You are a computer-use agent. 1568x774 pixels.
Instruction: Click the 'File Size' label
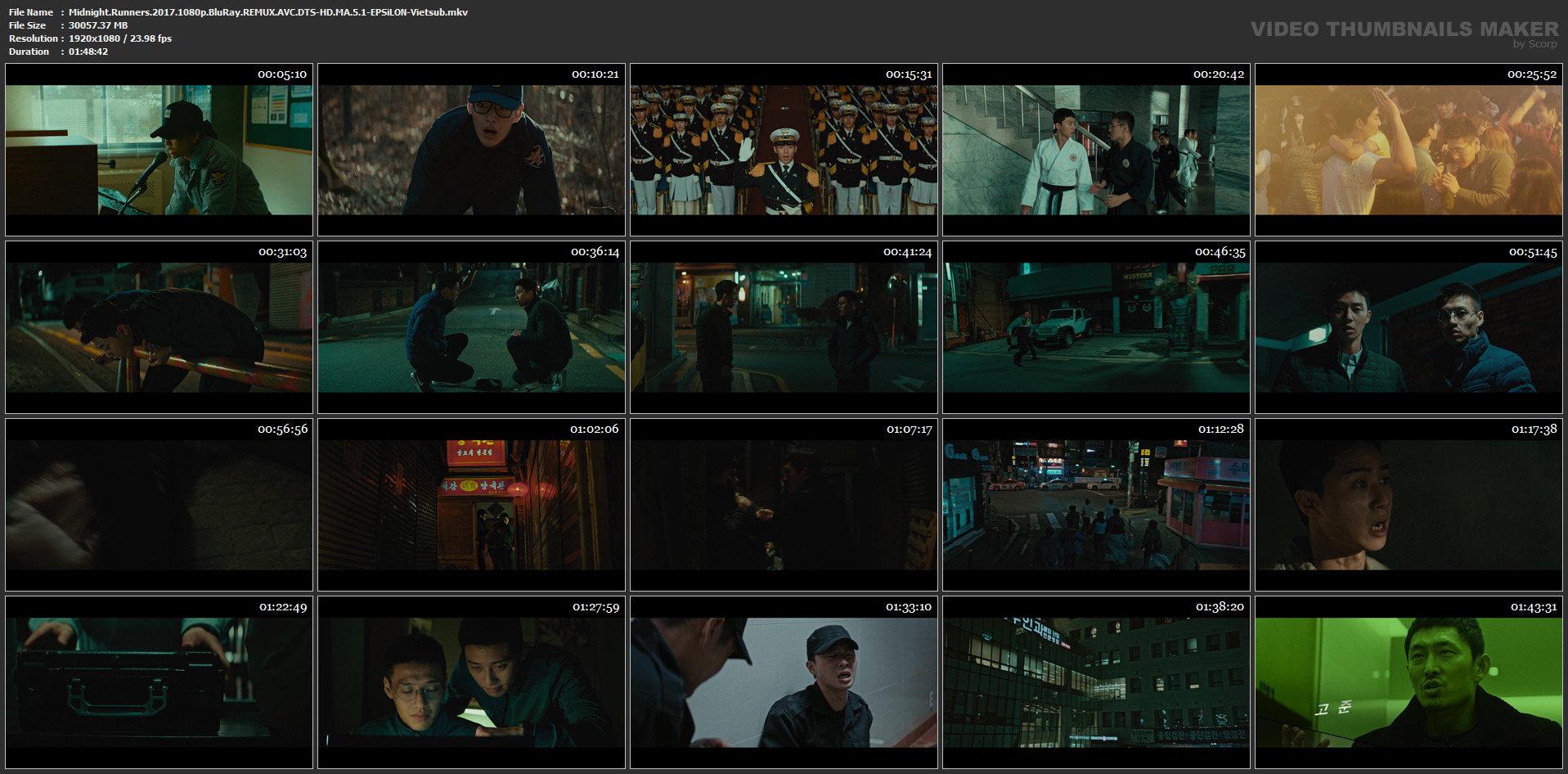(28, 25)
